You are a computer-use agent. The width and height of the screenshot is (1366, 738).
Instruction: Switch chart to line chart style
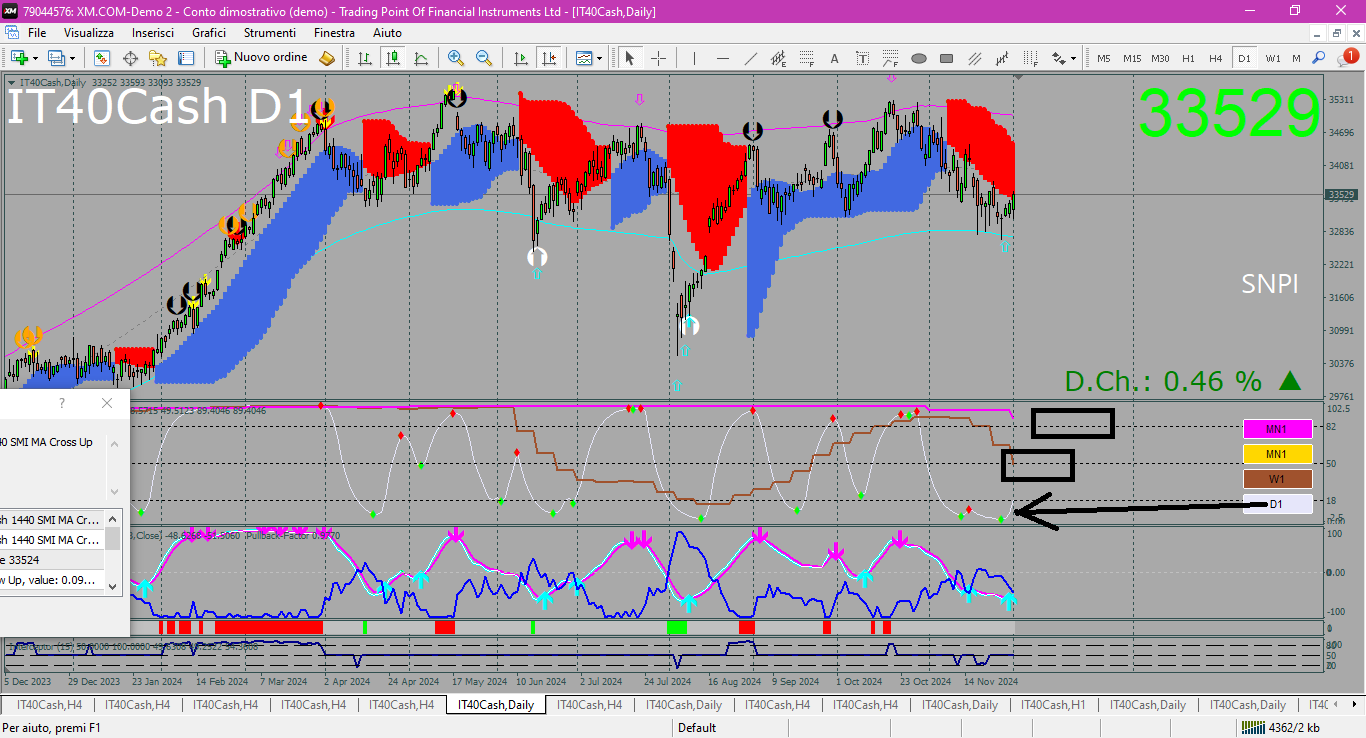[421, 58]
